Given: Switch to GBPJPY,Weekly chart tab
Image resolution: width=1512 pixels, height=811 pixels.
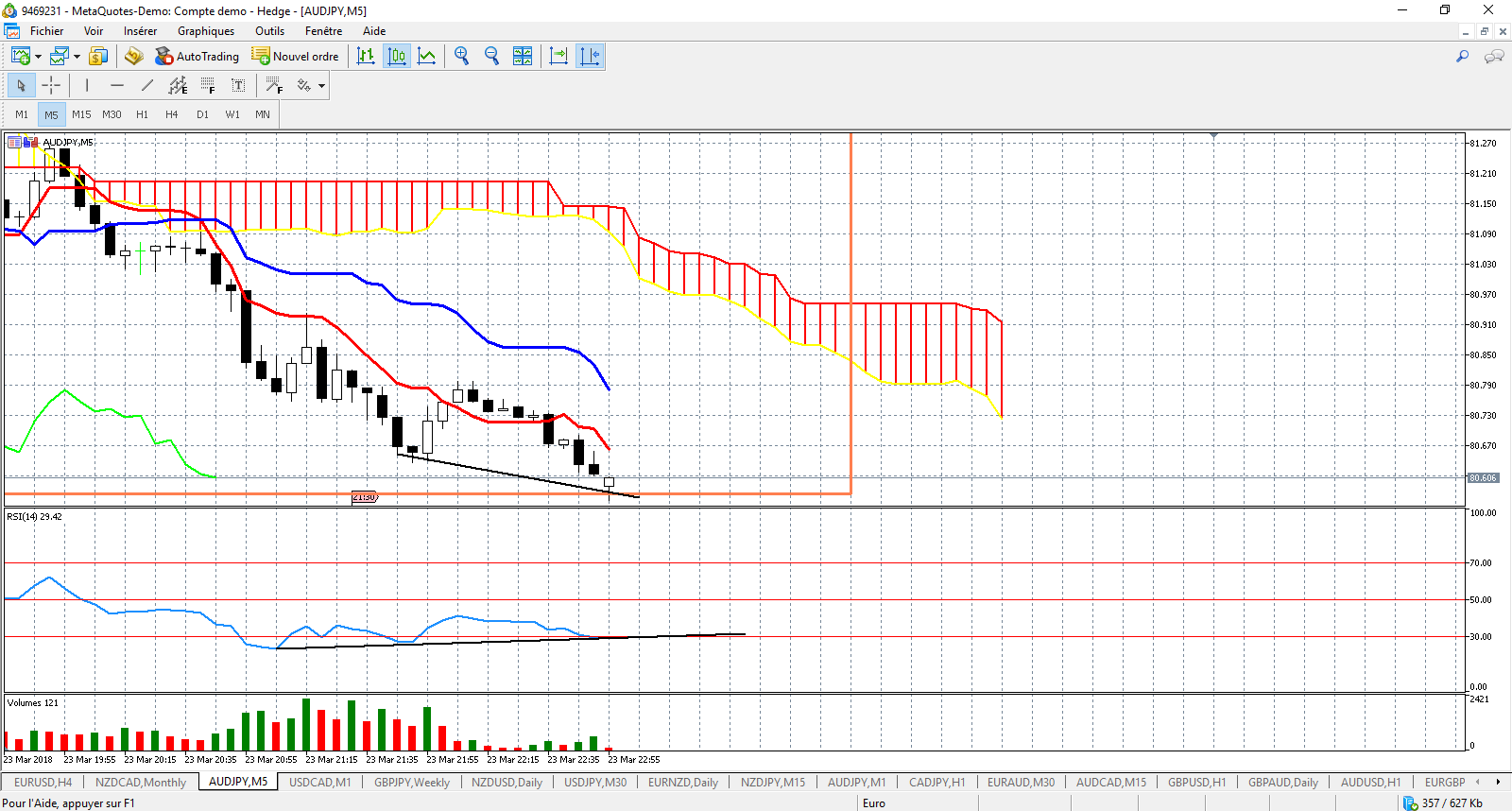Looking at the screenshot, I should [412, 783].
